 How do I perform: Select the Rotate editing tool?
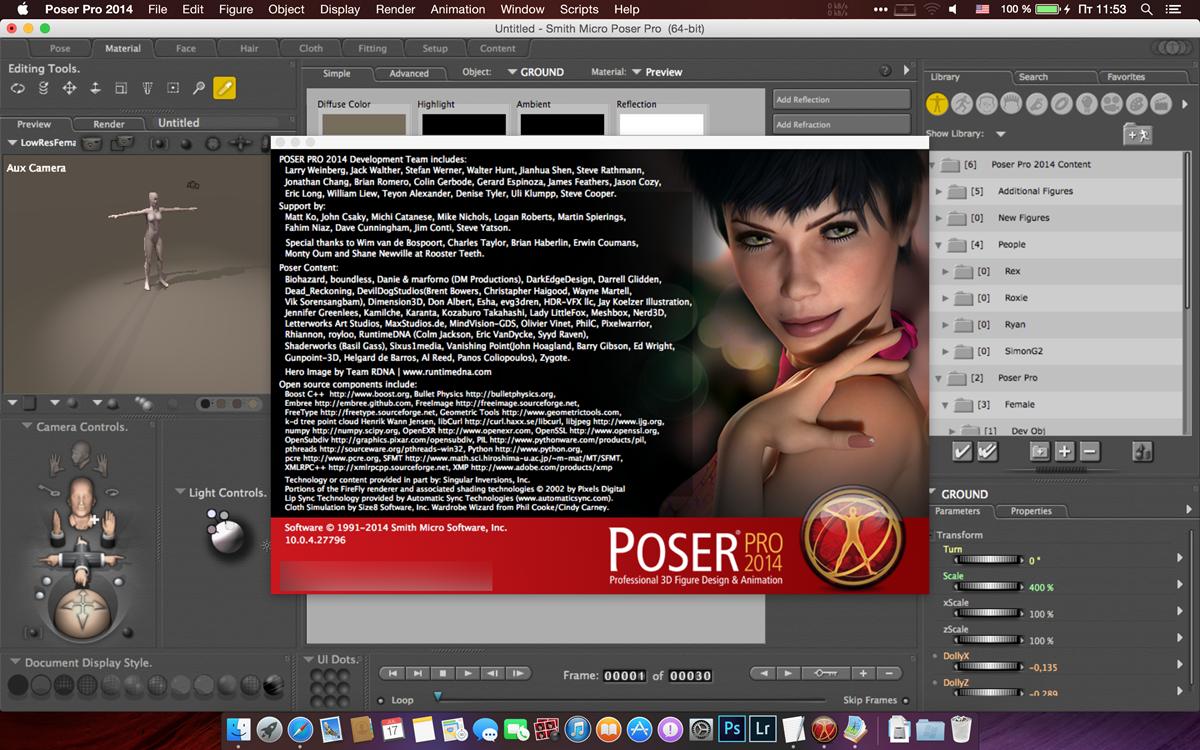(17, 89)
